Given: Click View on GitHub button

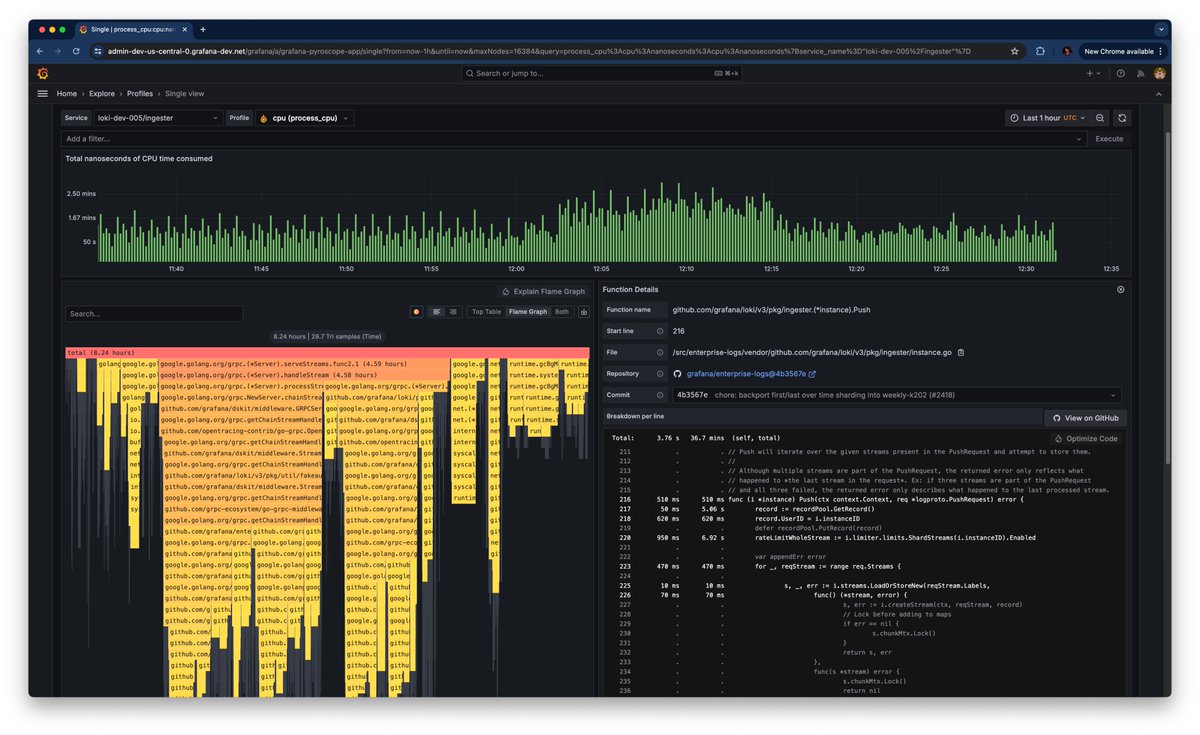Looking at the screenshot, I should pos(1085,418).
